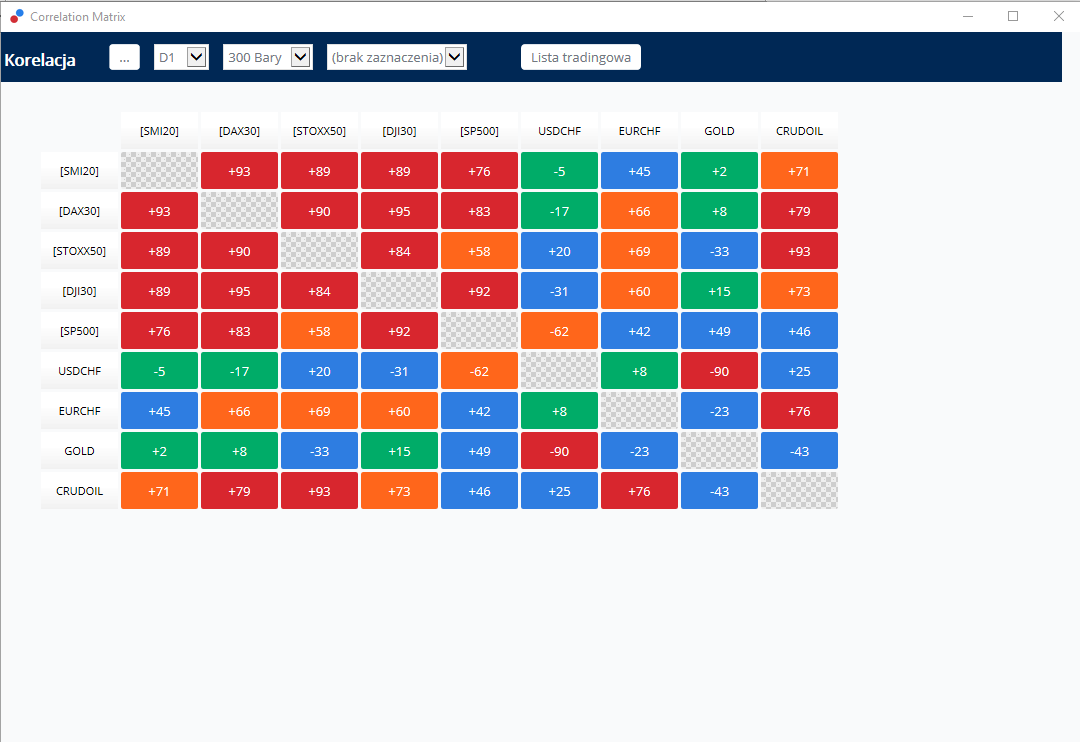The image size is (1080, 742).
Task: Expand the D1 timeframe dropdown
Action: coord(181,57)
